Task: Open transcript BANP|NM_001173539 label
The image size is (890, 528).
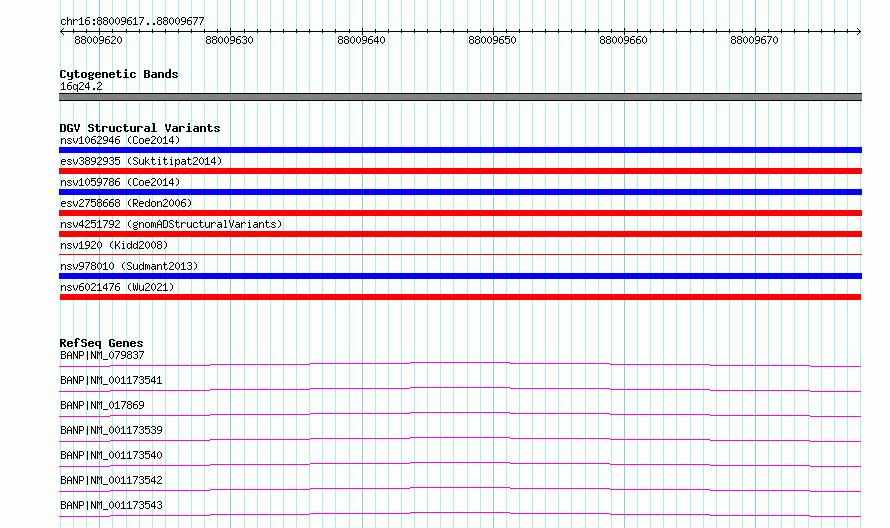Action: tap(111, 430)
